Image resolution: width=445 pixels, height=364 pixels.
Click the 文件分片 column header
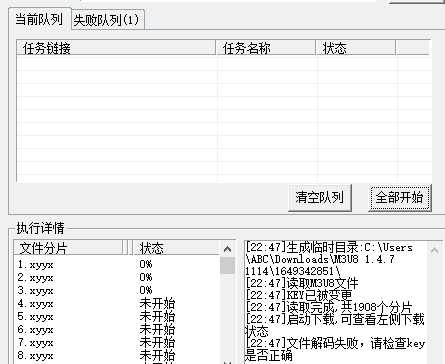coord(68,248)
